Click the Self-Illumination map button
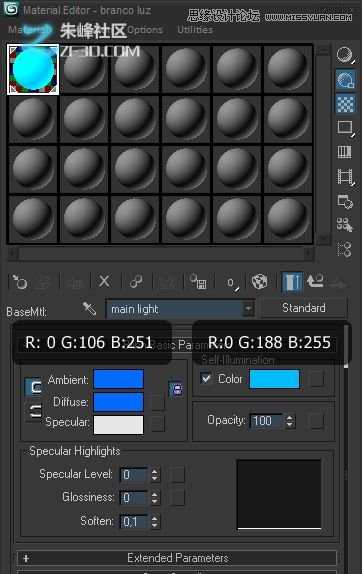 (x=317, y=379)
